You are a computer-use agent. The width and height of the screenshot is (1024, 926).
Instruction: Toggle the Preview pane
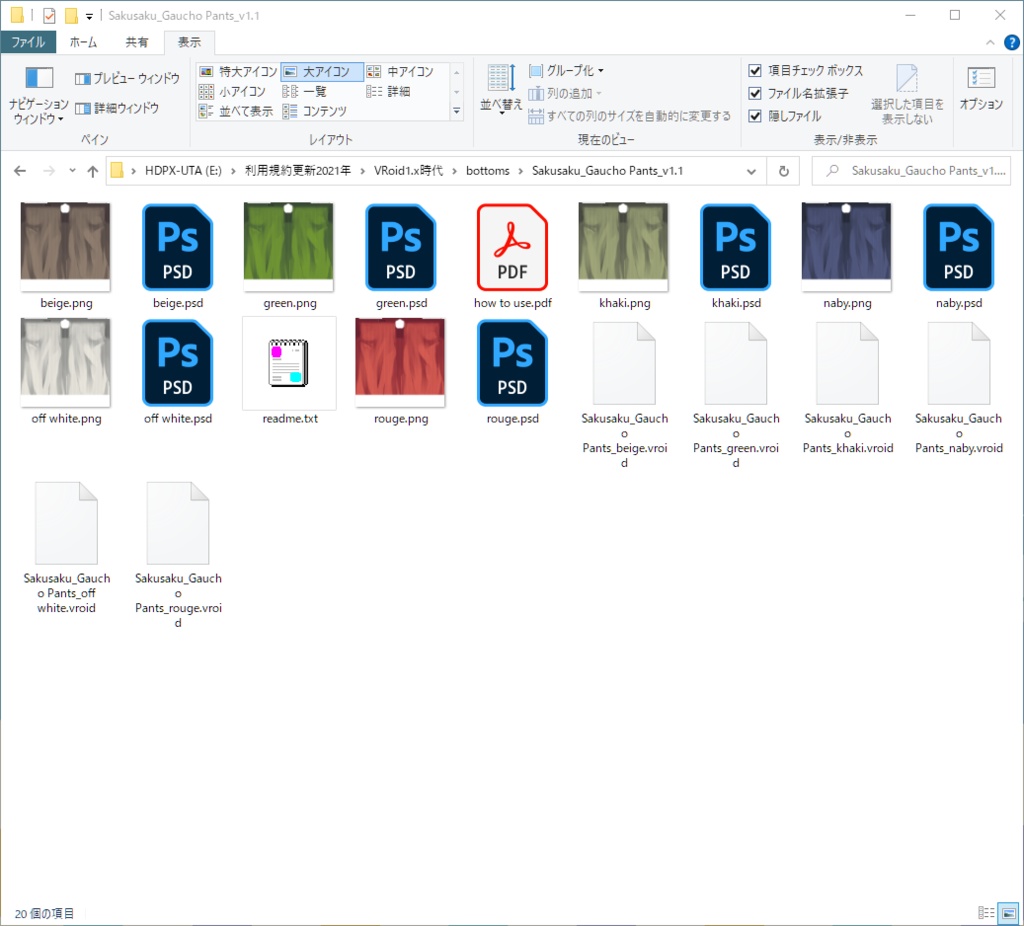click(127, 78)
